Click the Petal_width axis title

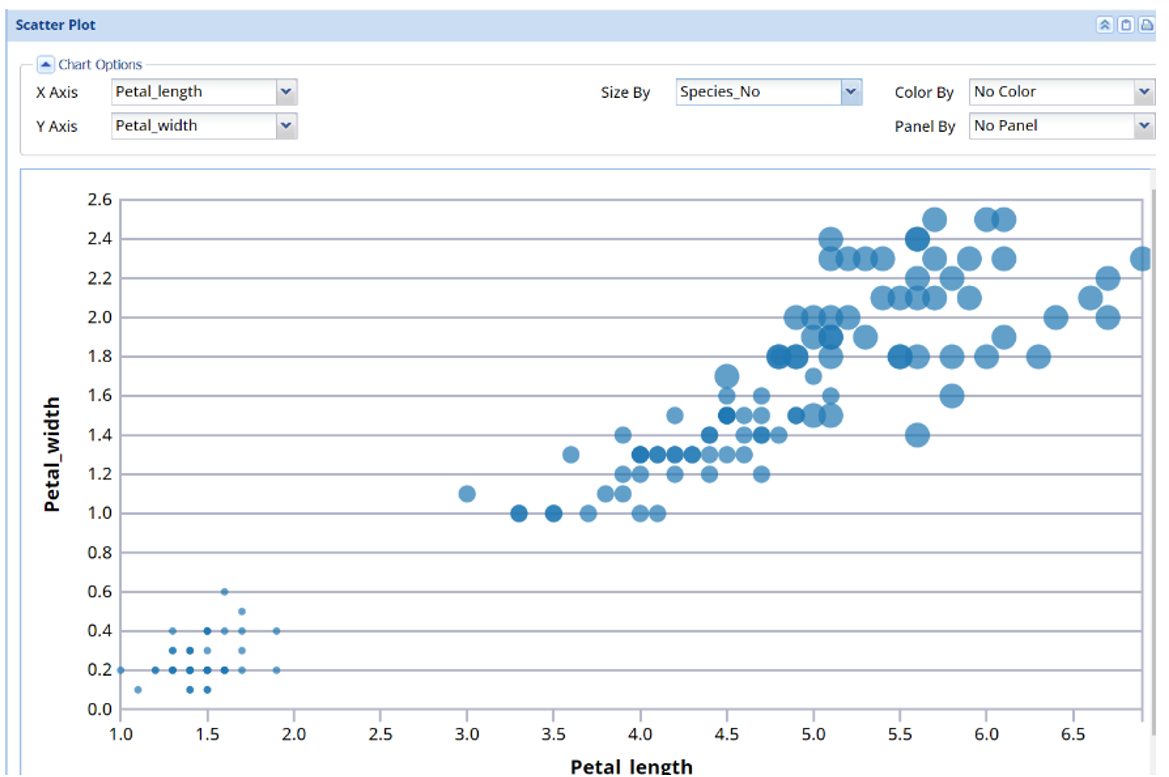tap(52, 455)
